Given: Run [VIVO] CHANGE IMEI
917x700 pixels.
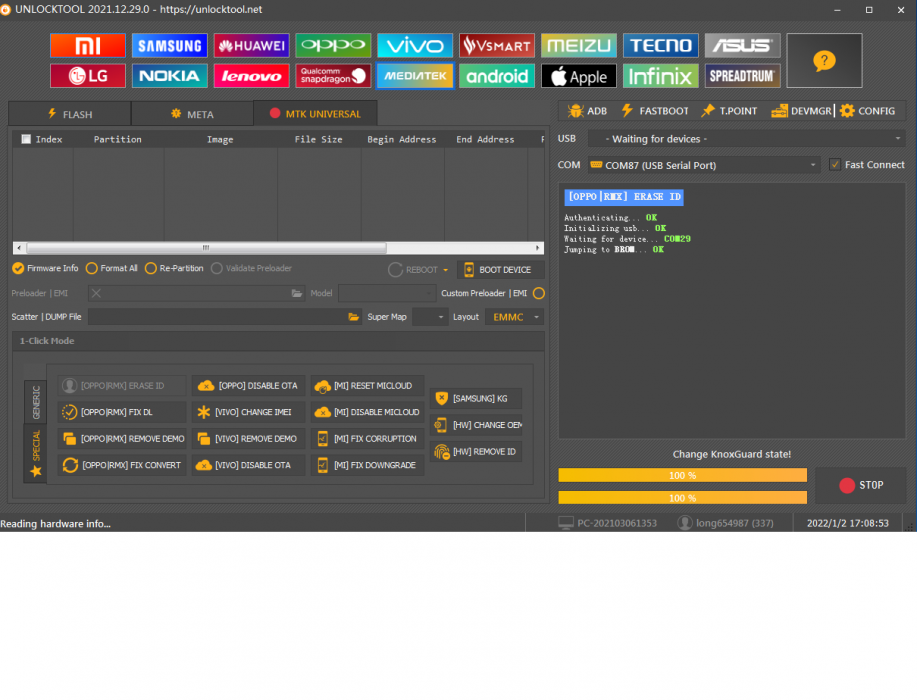Looking at the screenshot, I should coord(249,412).
